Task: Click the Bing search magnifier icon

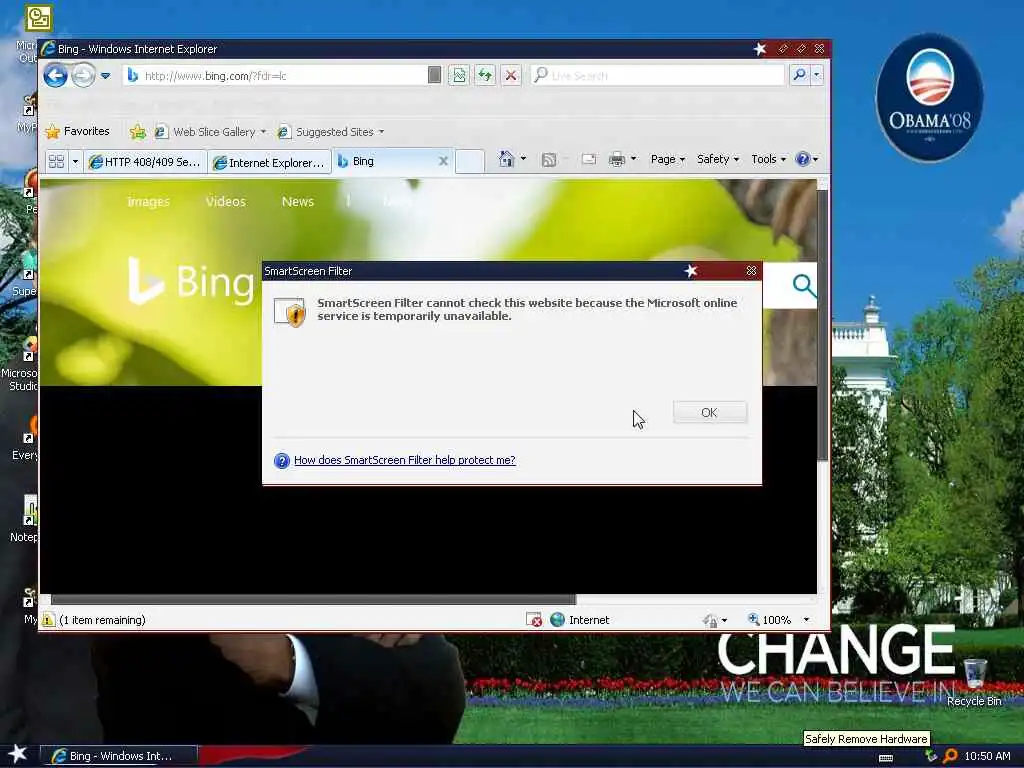Action: [804, 285]
